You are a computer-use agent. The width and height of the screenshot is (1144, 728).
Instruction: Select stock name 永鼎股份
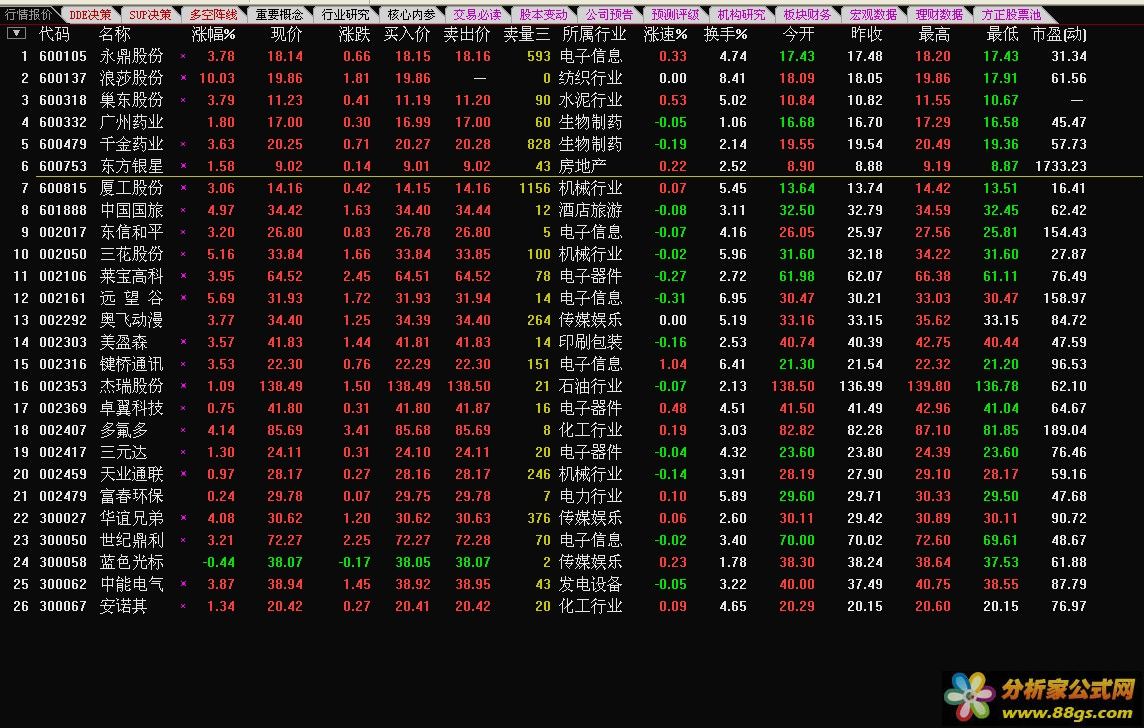coord(131,56)
